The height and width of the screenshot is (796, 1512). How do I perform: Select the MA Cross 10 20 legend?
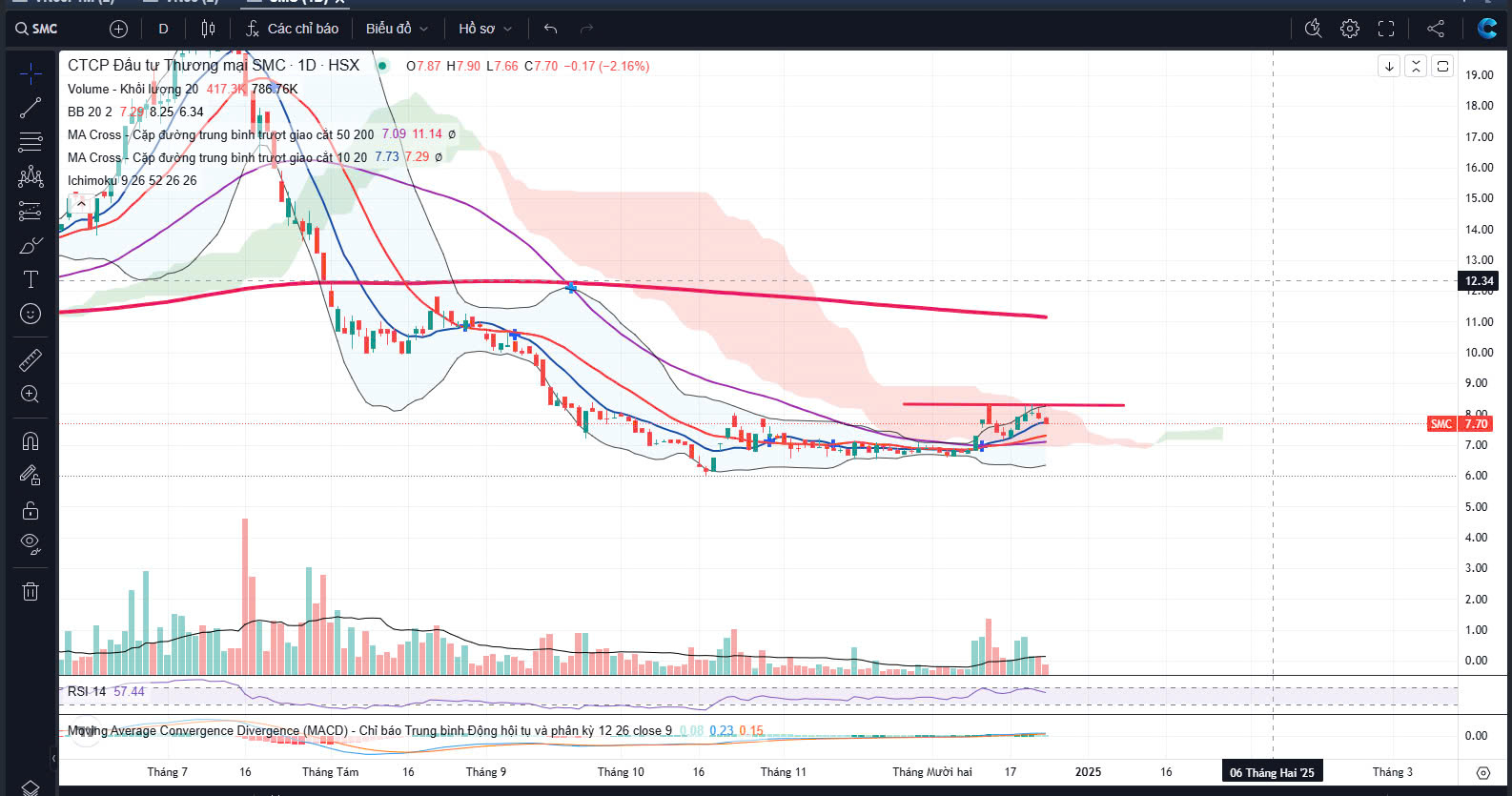click(216, 157)
